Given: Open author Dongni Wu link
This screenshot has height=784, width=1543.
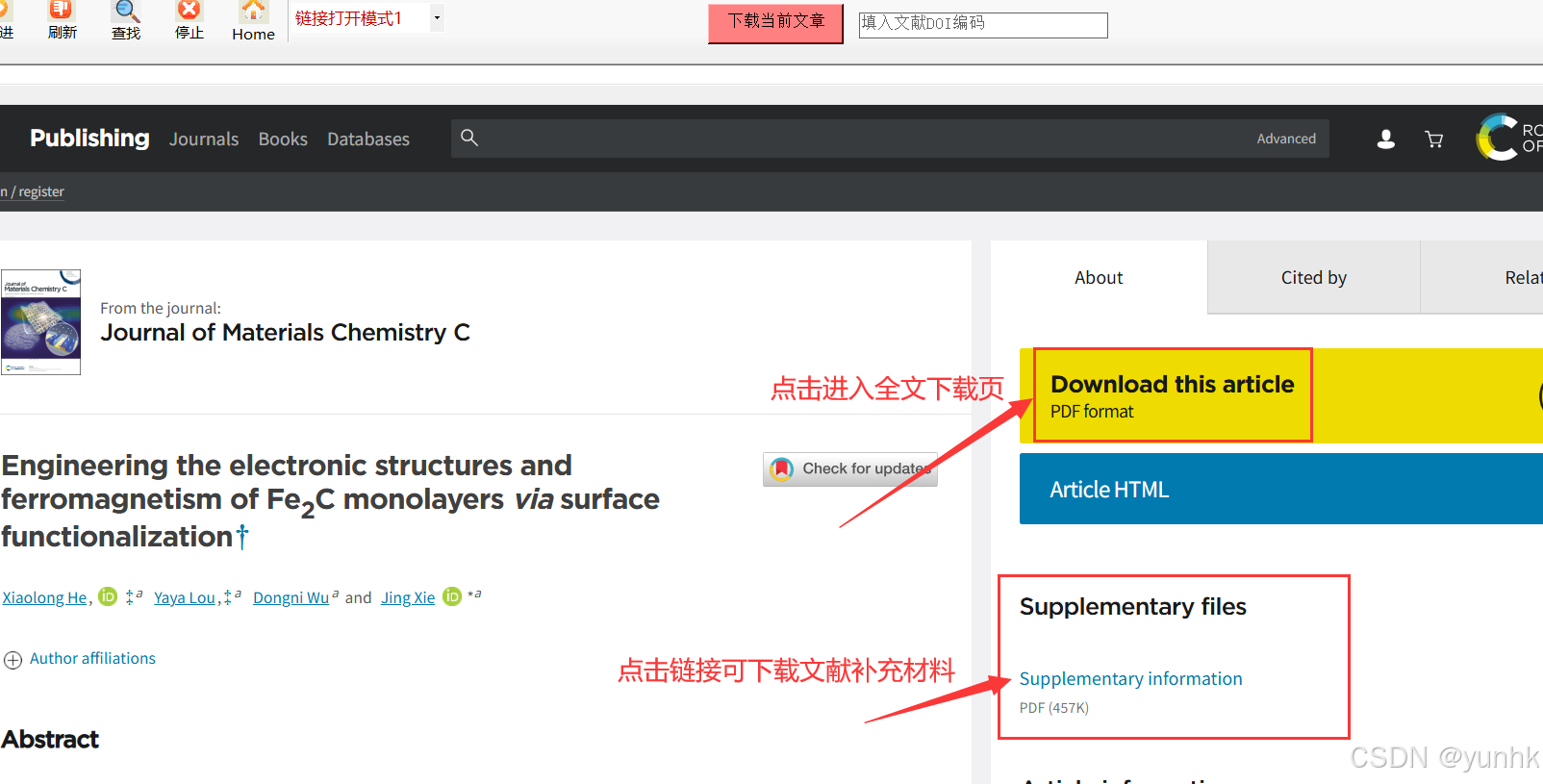Looking at the screenshot, I should 291,597.
